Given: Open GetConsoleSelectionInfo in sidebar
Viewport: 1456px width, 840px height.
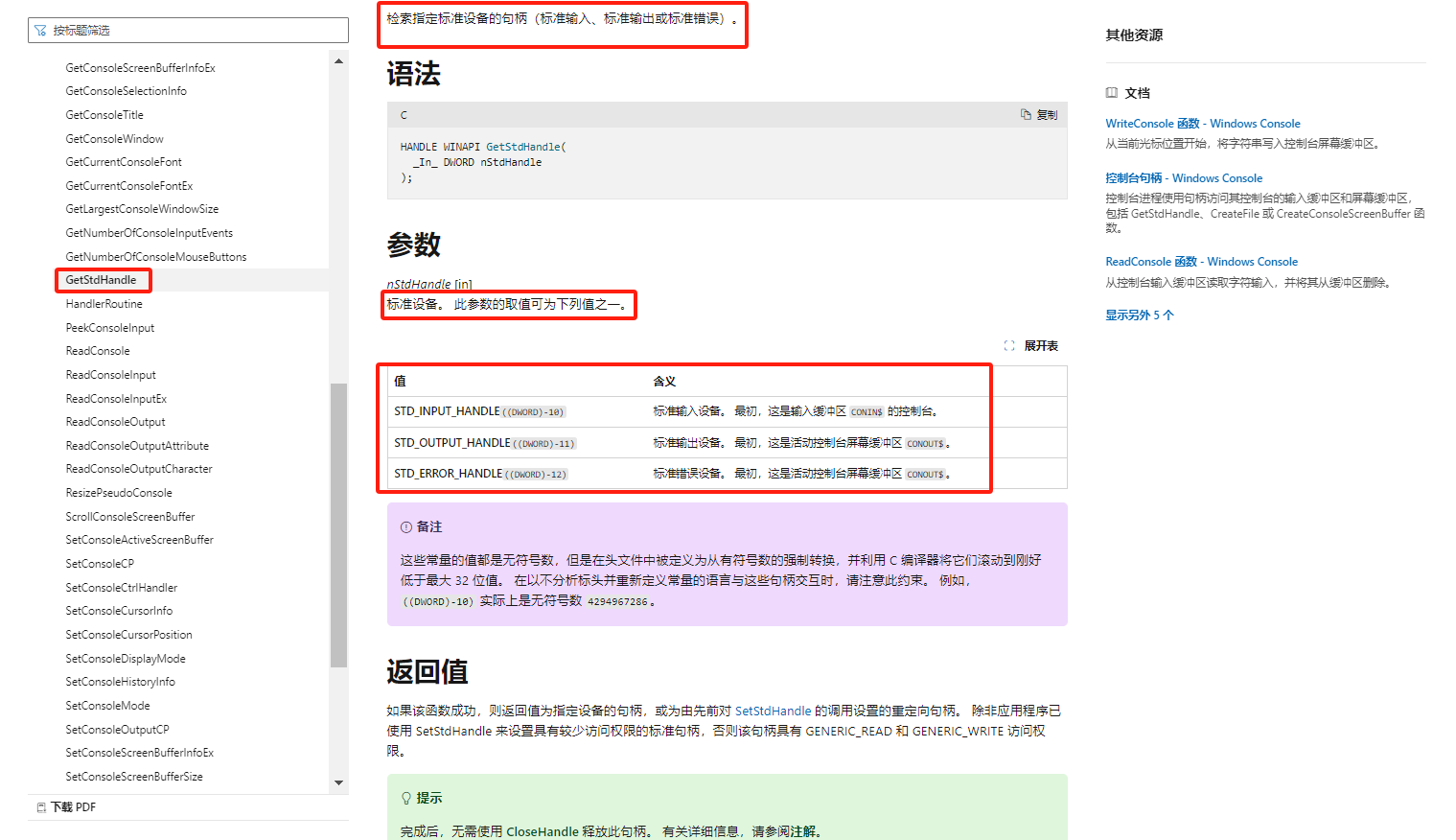Looking at the screenshot, I should [126, 91].
